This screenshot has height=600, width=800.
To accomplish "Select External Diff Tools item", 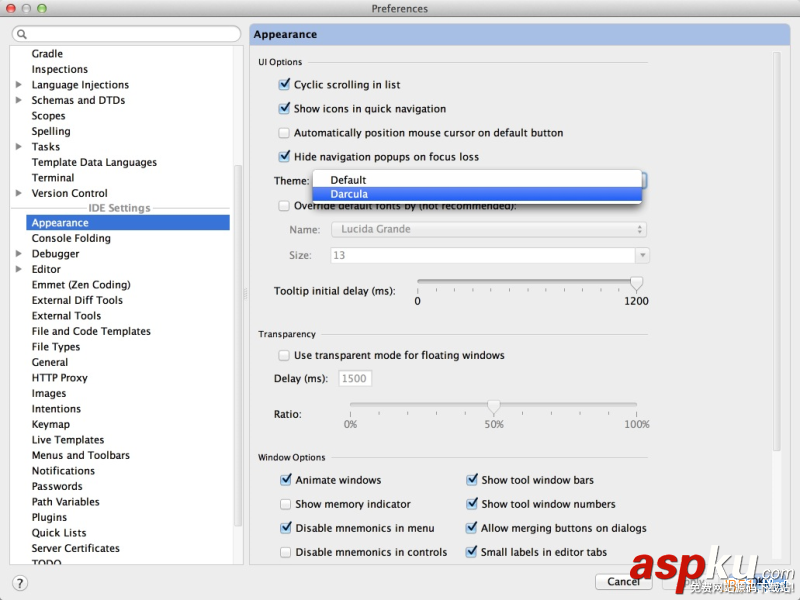I will (77, 300).
